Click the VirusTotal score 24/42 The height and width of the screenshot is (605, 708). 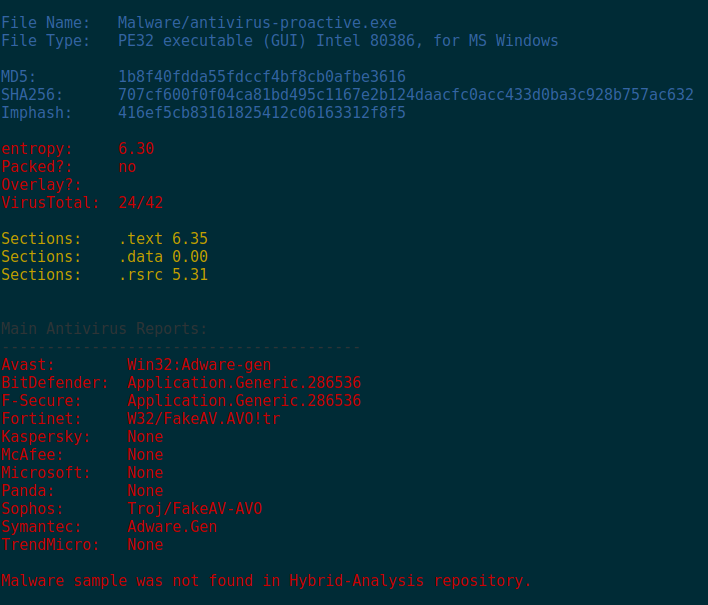tap(140, 203)
